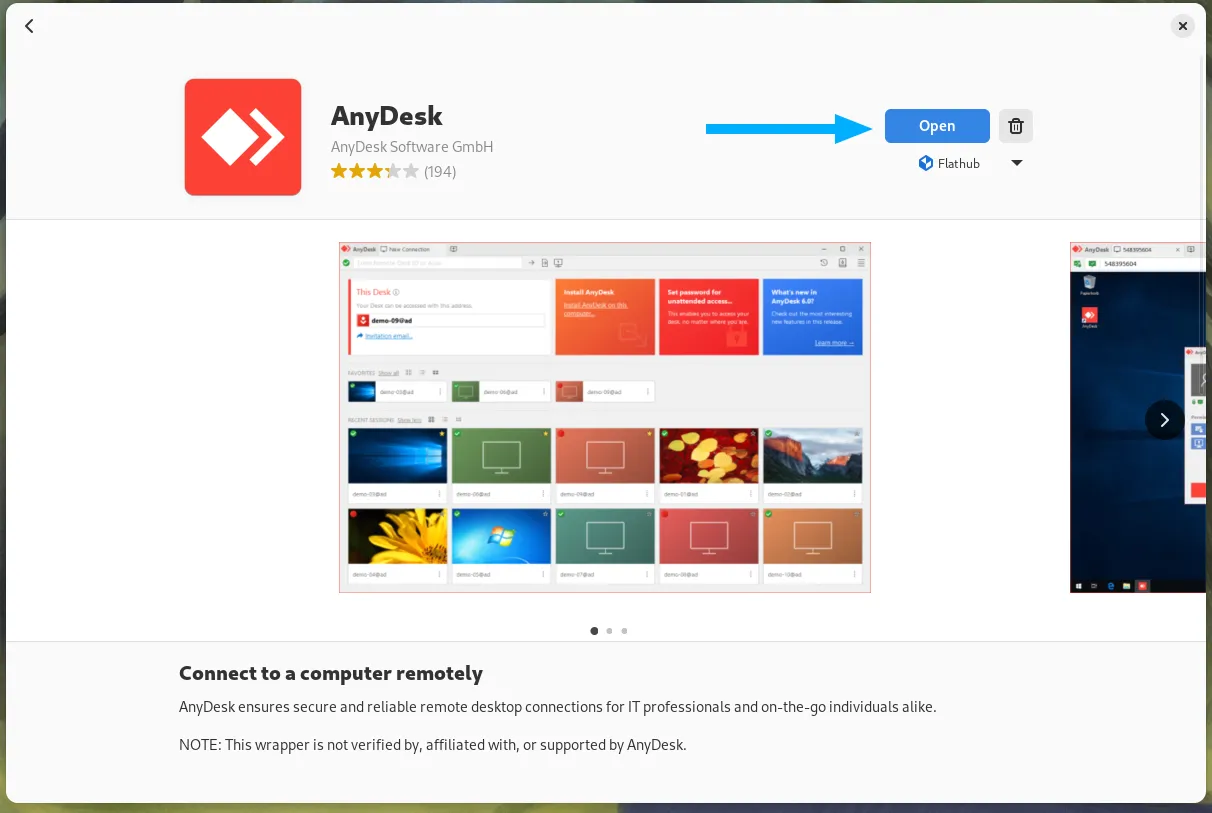The height and width of the screenshot is (813, 1212).
Task: Enlarge the main AnyDesk dashboard screenshot
Action: point(605,417)
